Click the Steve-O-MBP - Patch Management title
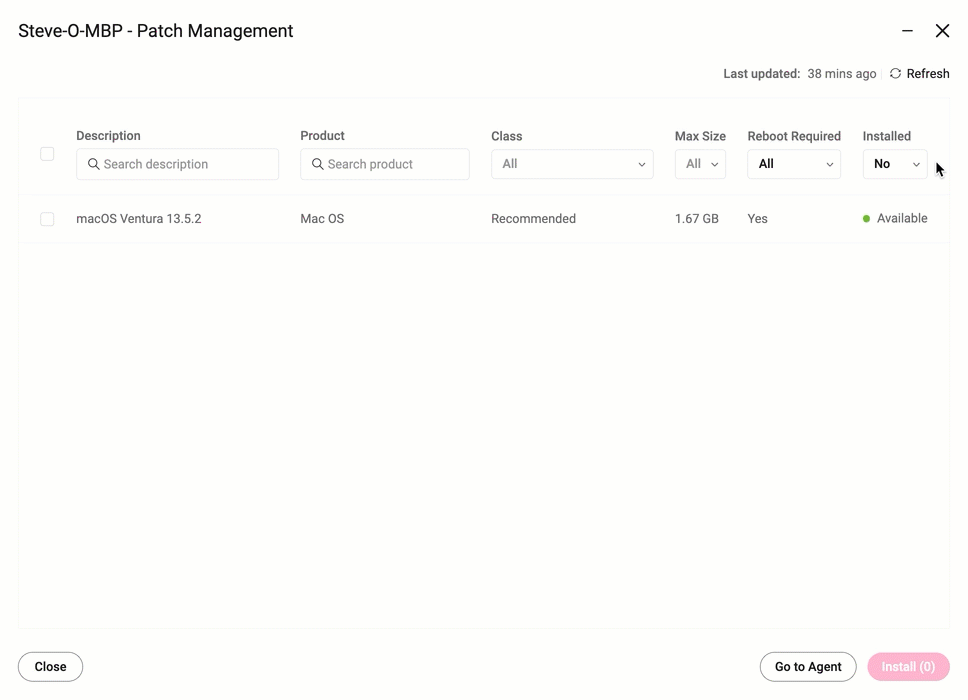 [x=156, y=31]
